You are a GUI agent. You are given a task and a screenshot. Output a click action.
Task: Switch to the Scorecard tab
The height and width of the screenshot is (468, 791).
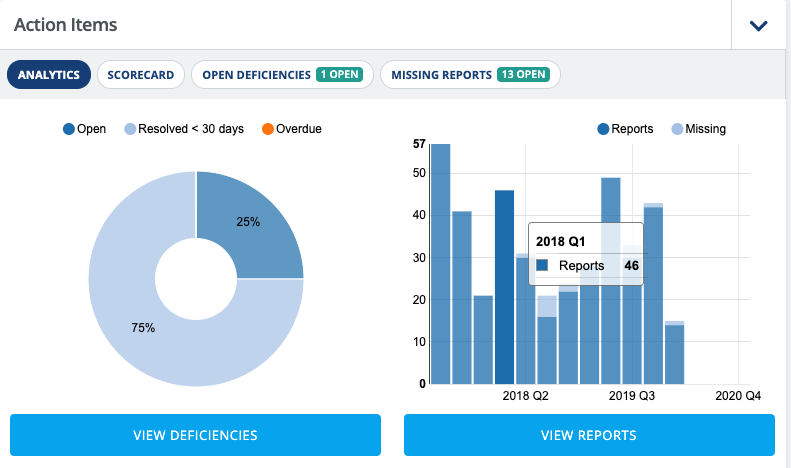point(141,75)
